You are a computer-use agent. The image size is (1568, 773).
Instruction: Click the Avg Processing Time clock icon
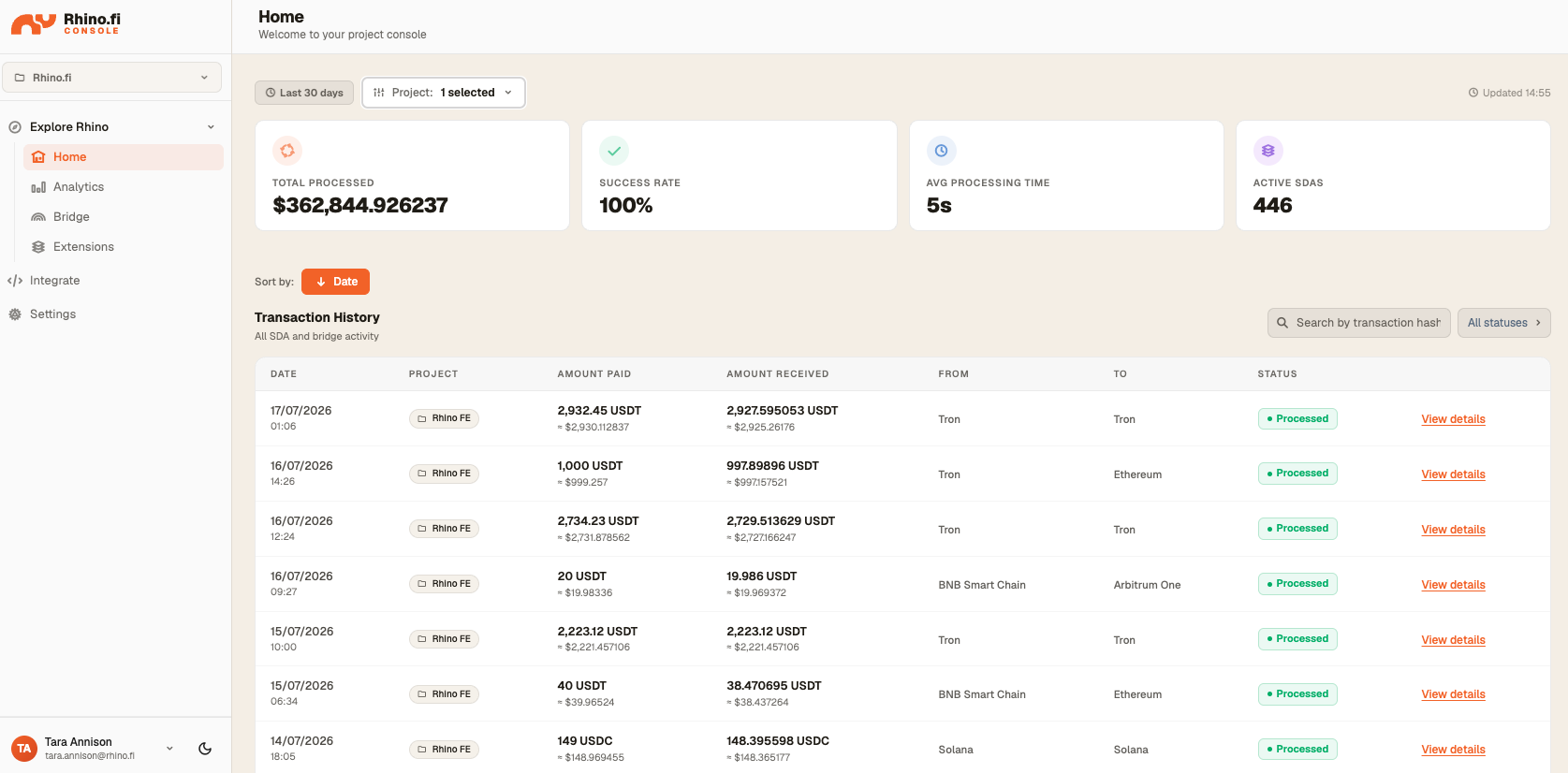click(941, 150)
